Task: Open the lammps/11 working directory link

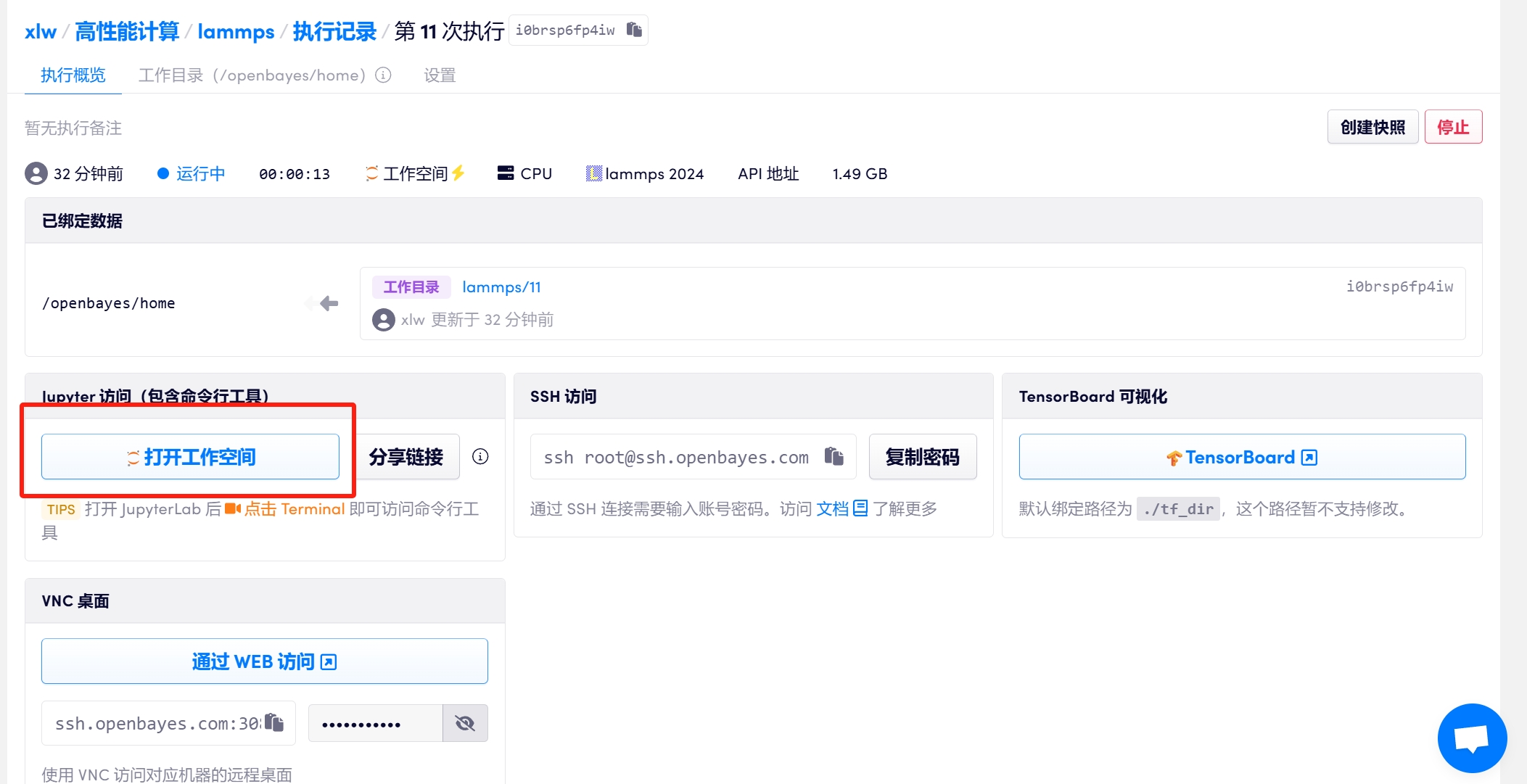Action: click(501, 287)
